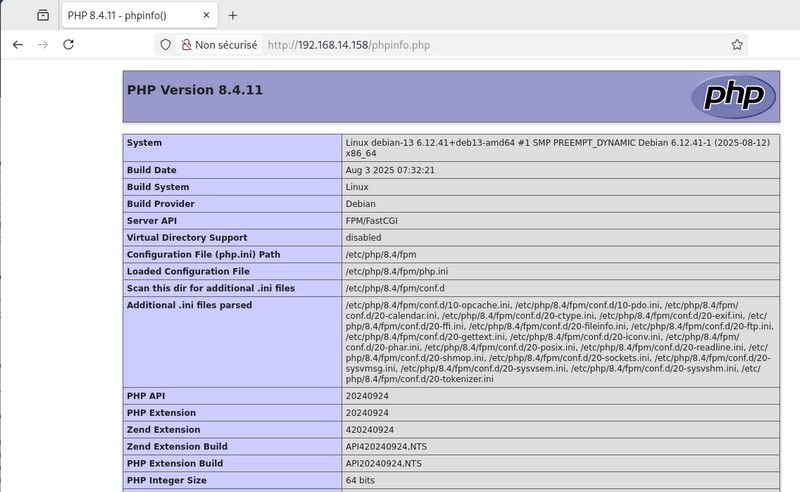
Task: Select the PHP 8.4.11 - phpinfo() tab
Action: point(130,15)
